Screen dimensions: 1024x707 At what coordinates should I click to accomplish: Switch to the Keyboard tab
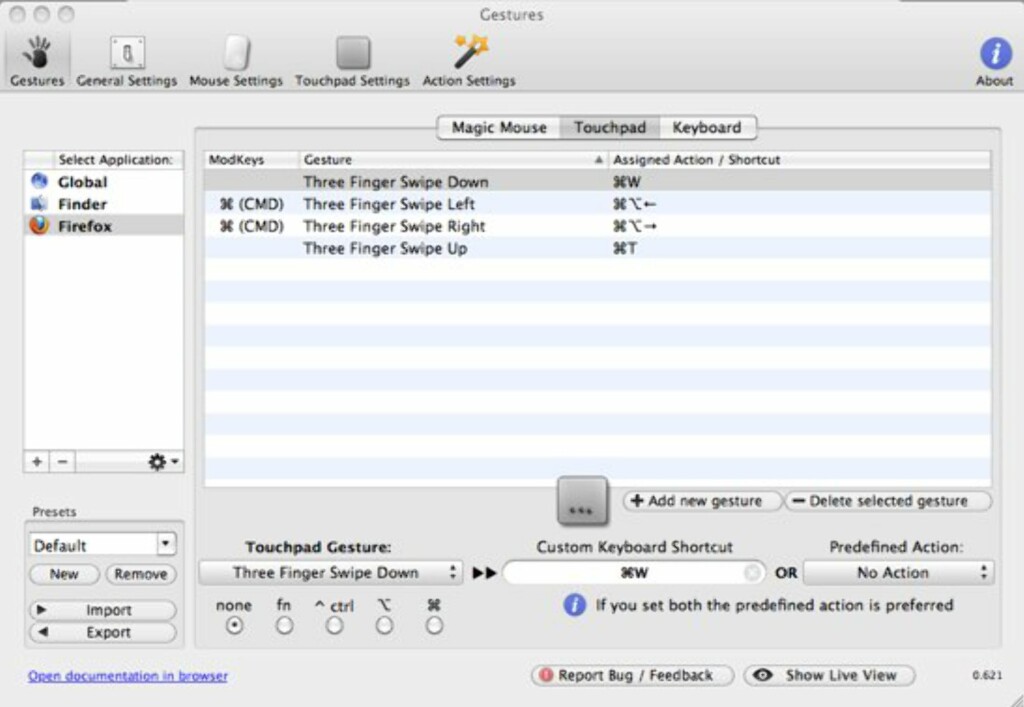click(x=707, y=127)
